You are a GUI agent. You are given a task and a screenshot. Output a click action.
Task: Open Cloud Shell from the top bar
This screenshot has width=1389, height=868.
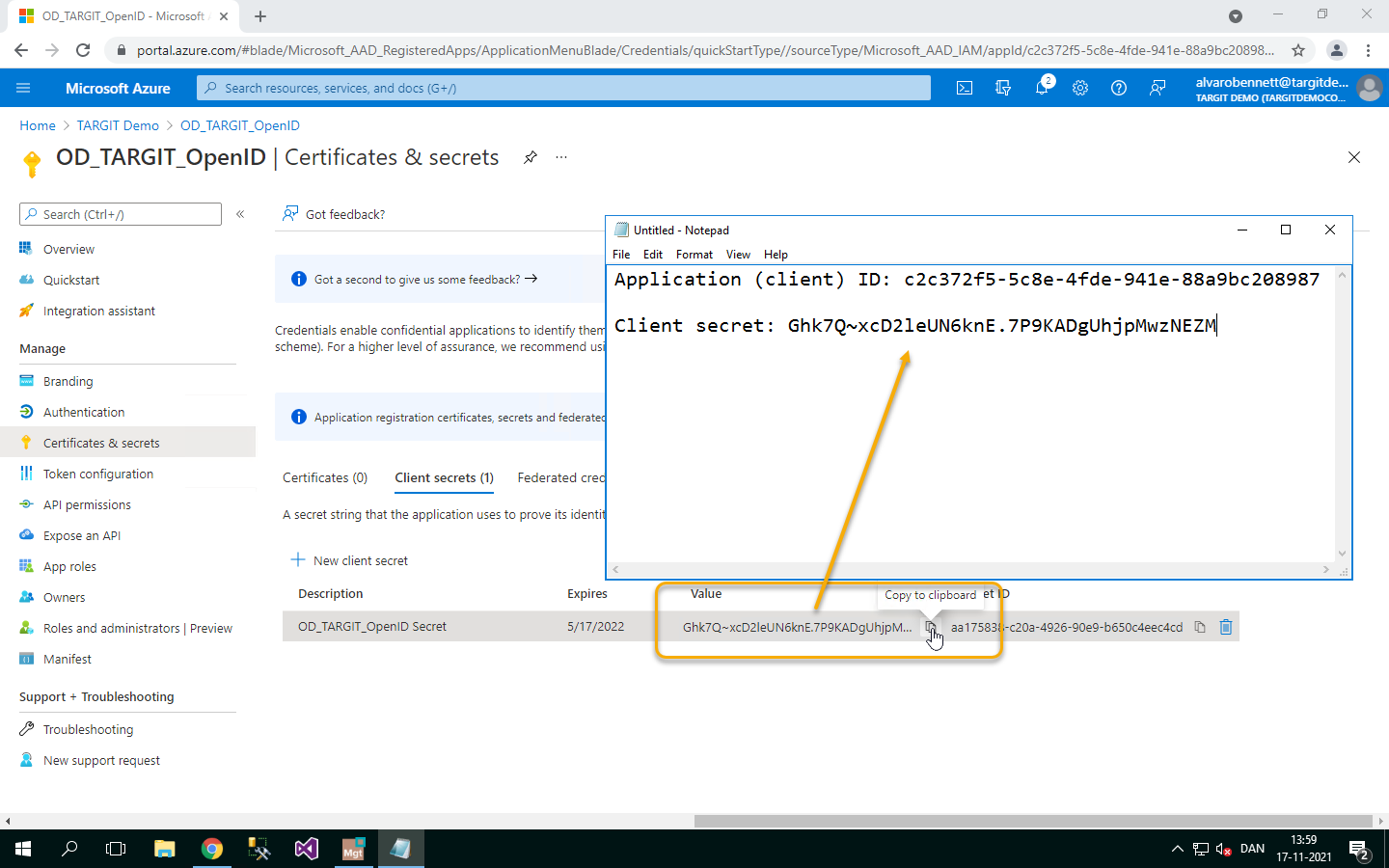965,88
